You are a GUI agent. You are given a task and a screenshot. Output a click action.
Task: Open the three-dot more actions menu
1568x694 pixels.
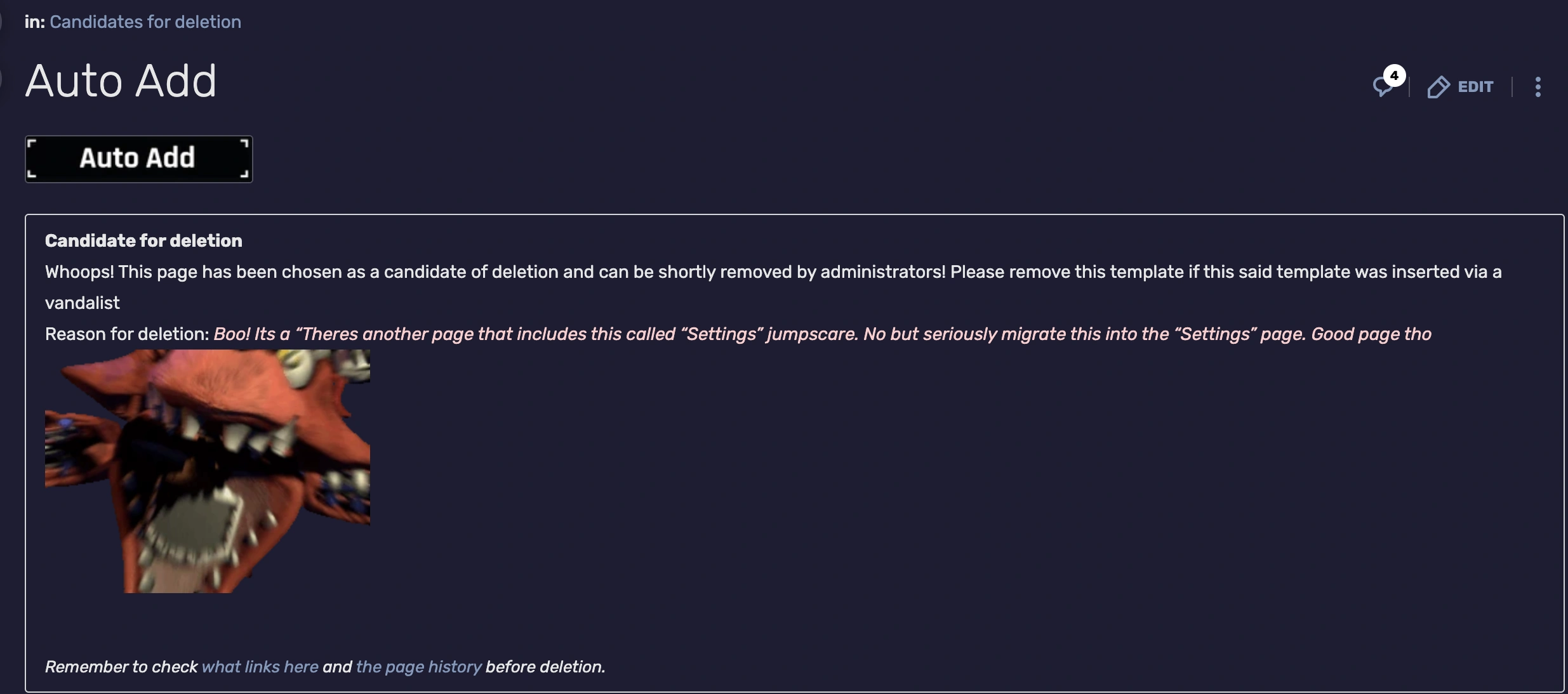[x=1538, y=87]
